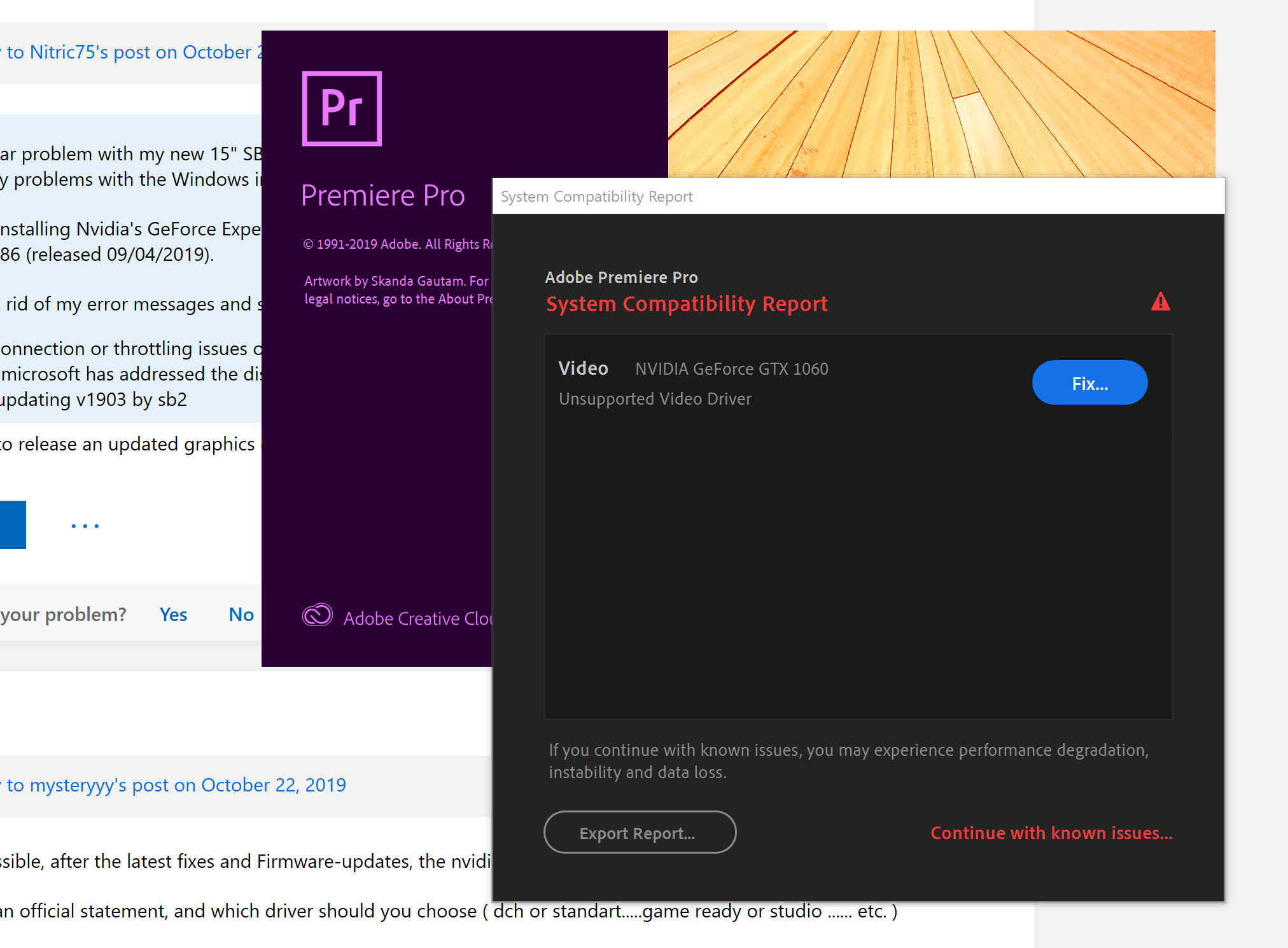Click the Adobe Creative Cloud icon

[x=318, y=615]
